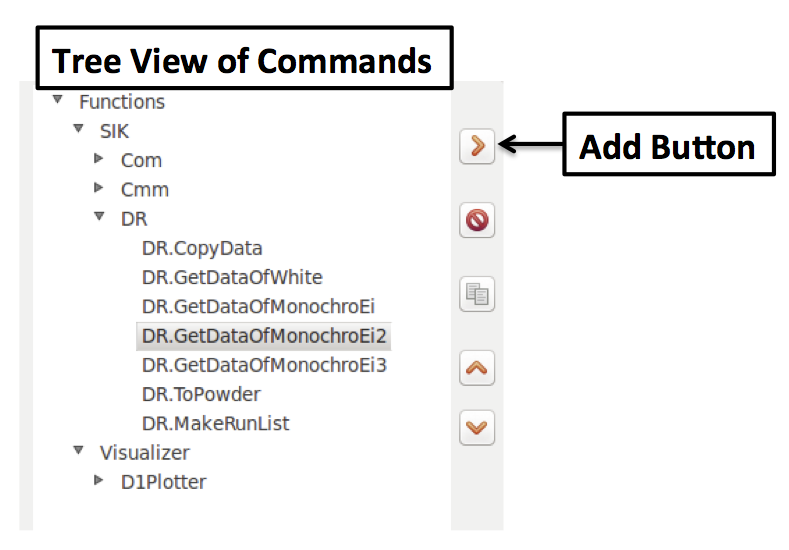Image resolution: width=789 pixels, height=550 pixels.
Task: Collapse the SIK tree node
Action: coord(79,130)
